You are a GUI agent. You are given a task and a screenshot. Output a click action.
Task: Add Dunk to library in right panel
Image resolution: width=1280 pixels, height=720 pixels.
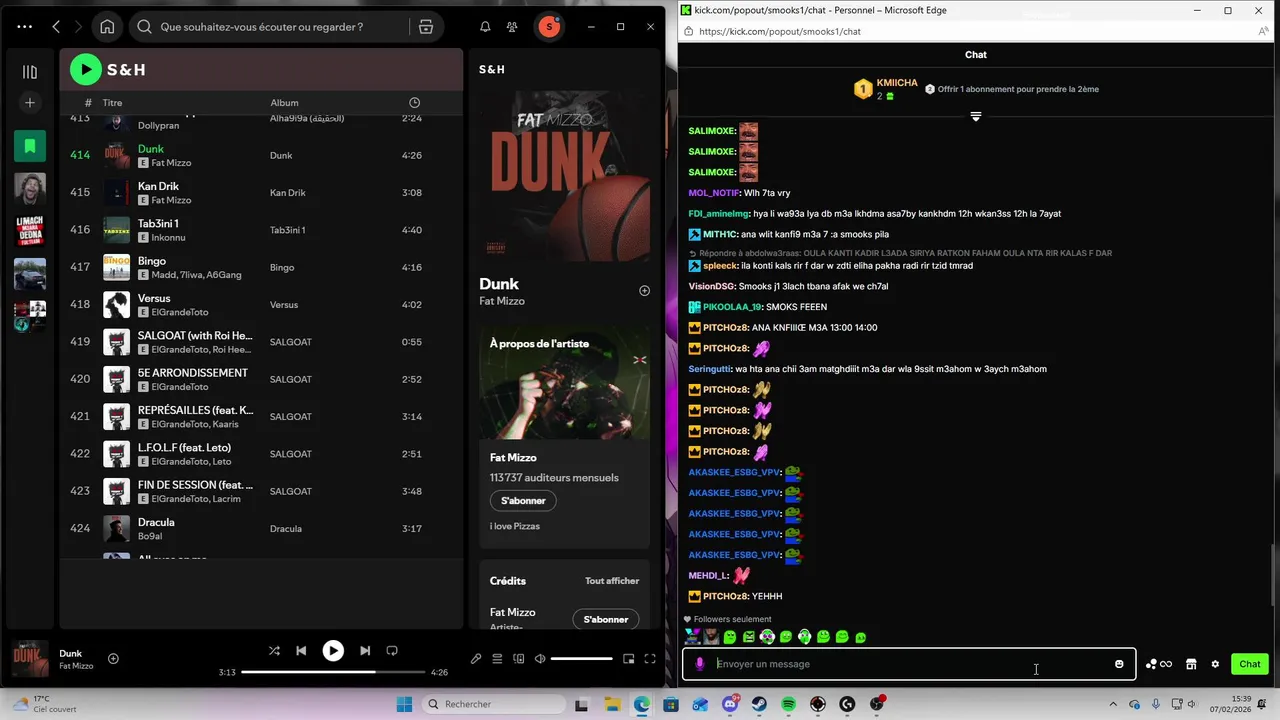click(644, 291)
